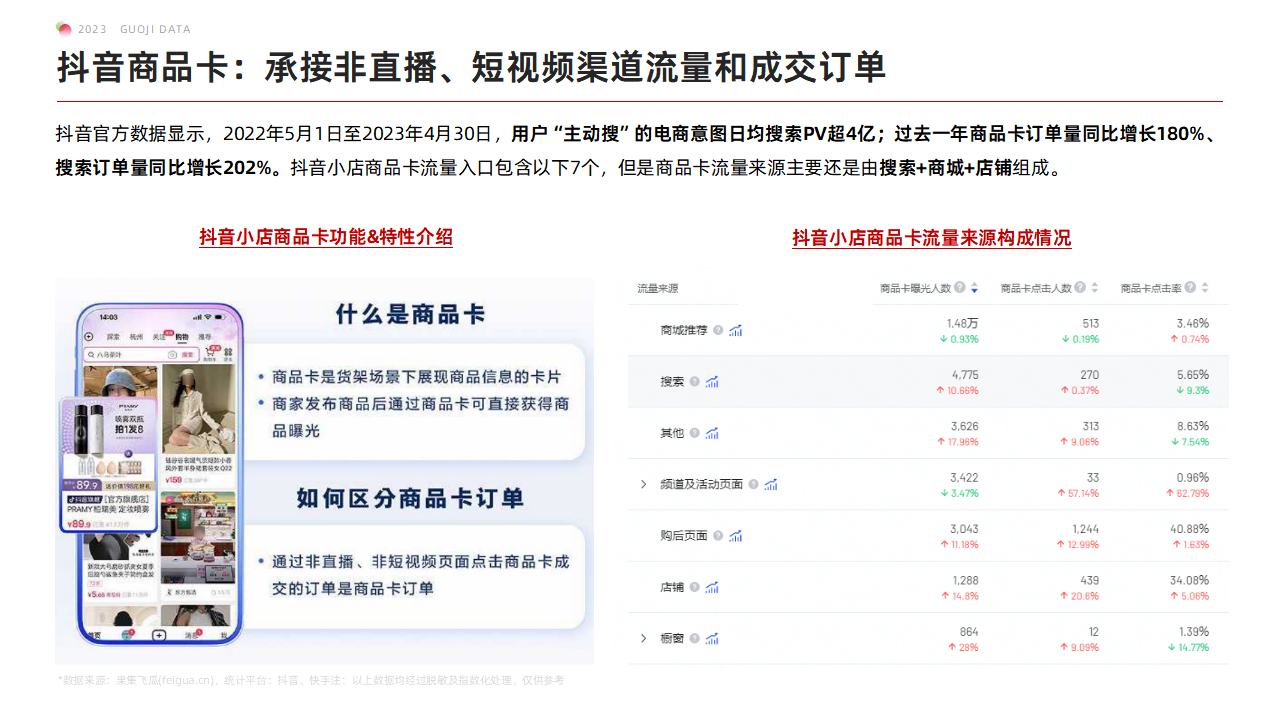The height and width of the screenshot is (720, 1280).
Task: Click help icon next to 商城推荐
Action: tap(718, 330)
